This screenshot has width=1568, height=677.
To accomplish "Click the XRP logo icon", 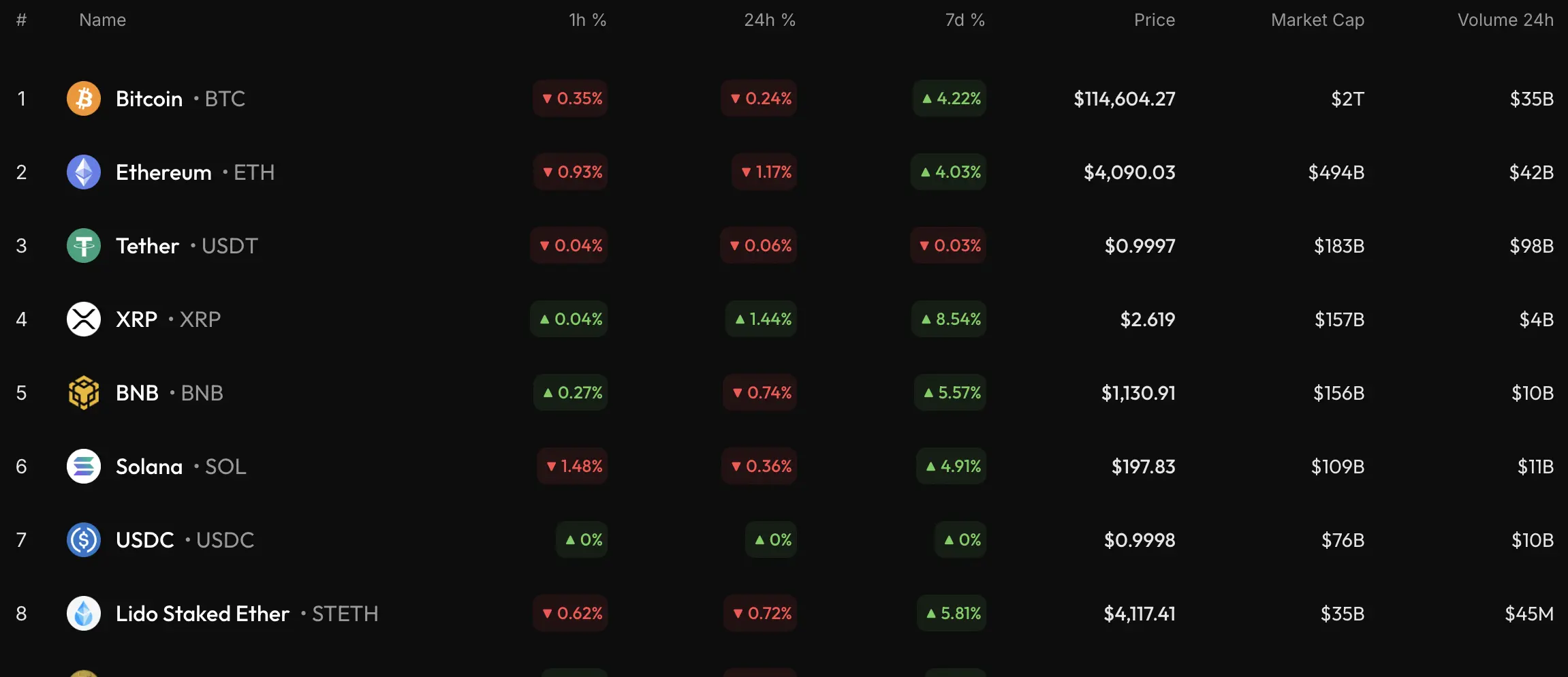I will (x=84, y=319).
